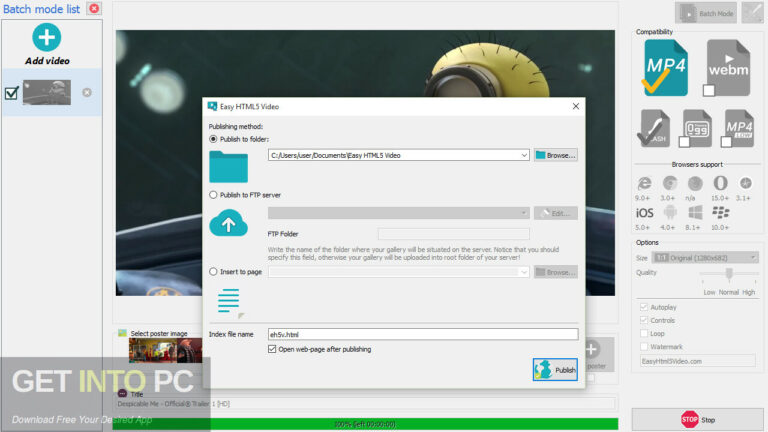This screenshot has height=432, width=768.
Task: Click the Android support icon
Action: [x=670, y=213]
